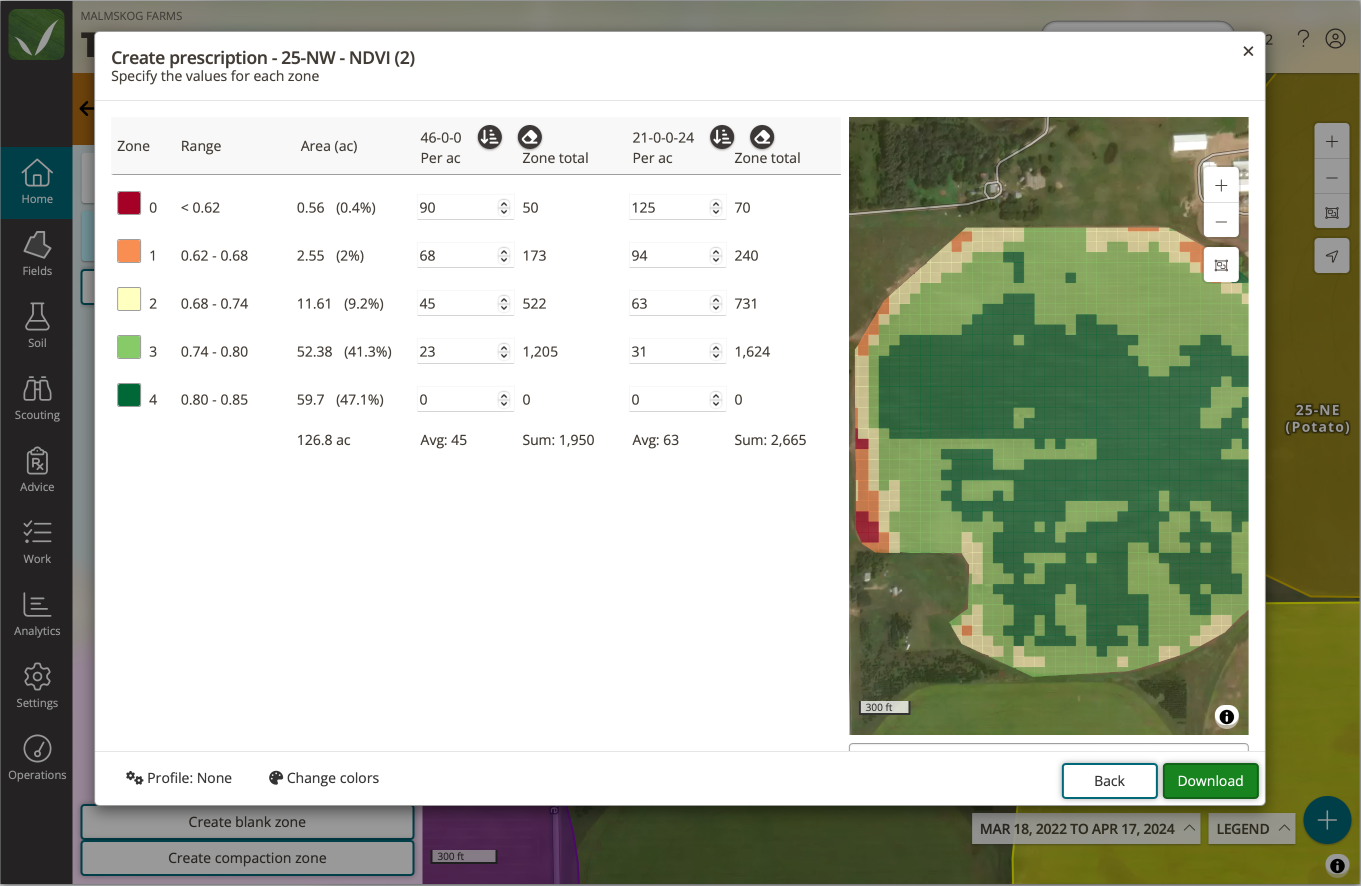Adjust stepper for zone 0 21-0-0-24 rate
Image resolution: width=1361 pixels, height=886 pixels.
point(716,208)
